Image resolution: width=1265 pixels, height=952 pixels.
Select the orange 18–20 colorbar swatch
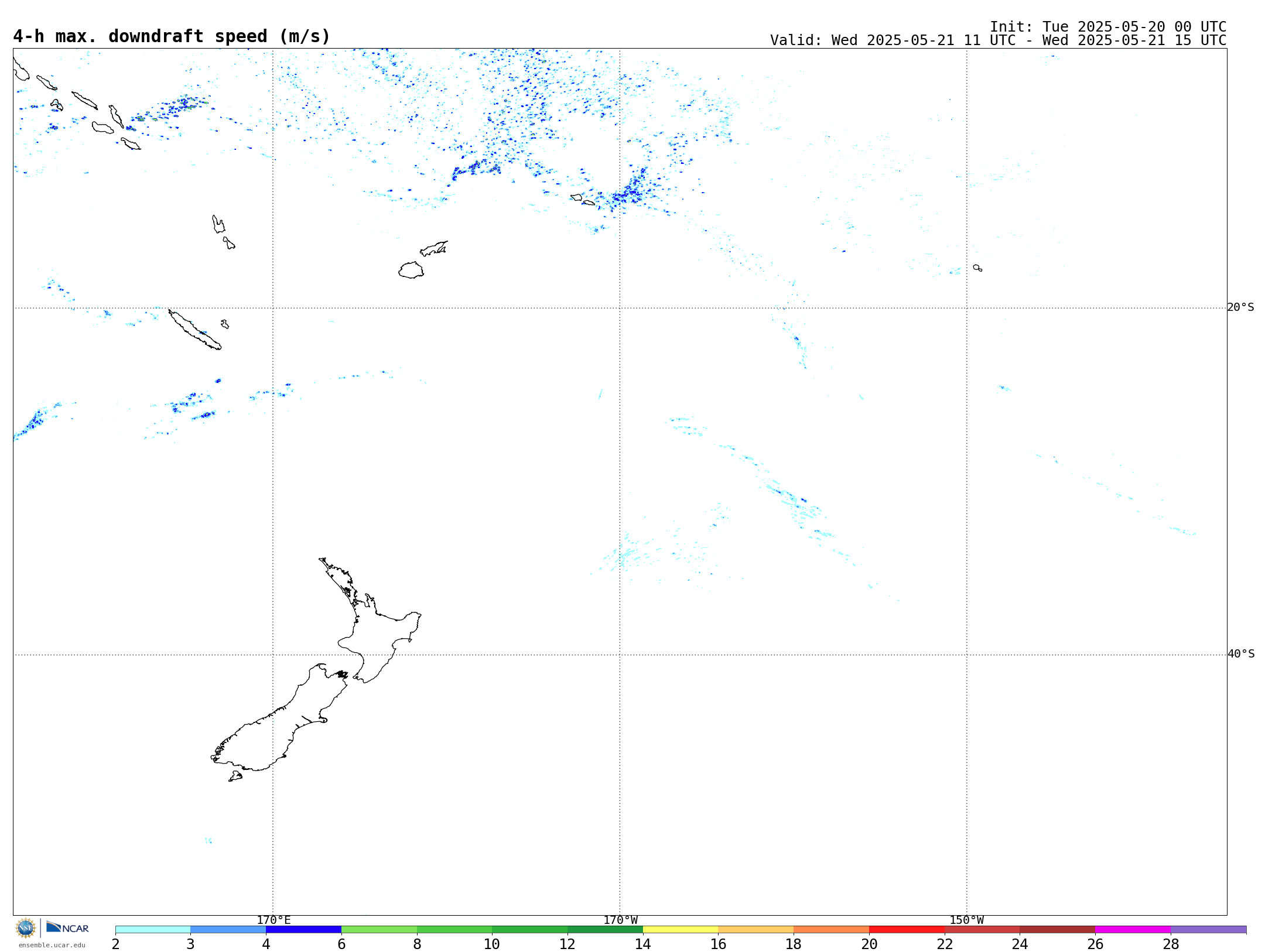[831, 929]
